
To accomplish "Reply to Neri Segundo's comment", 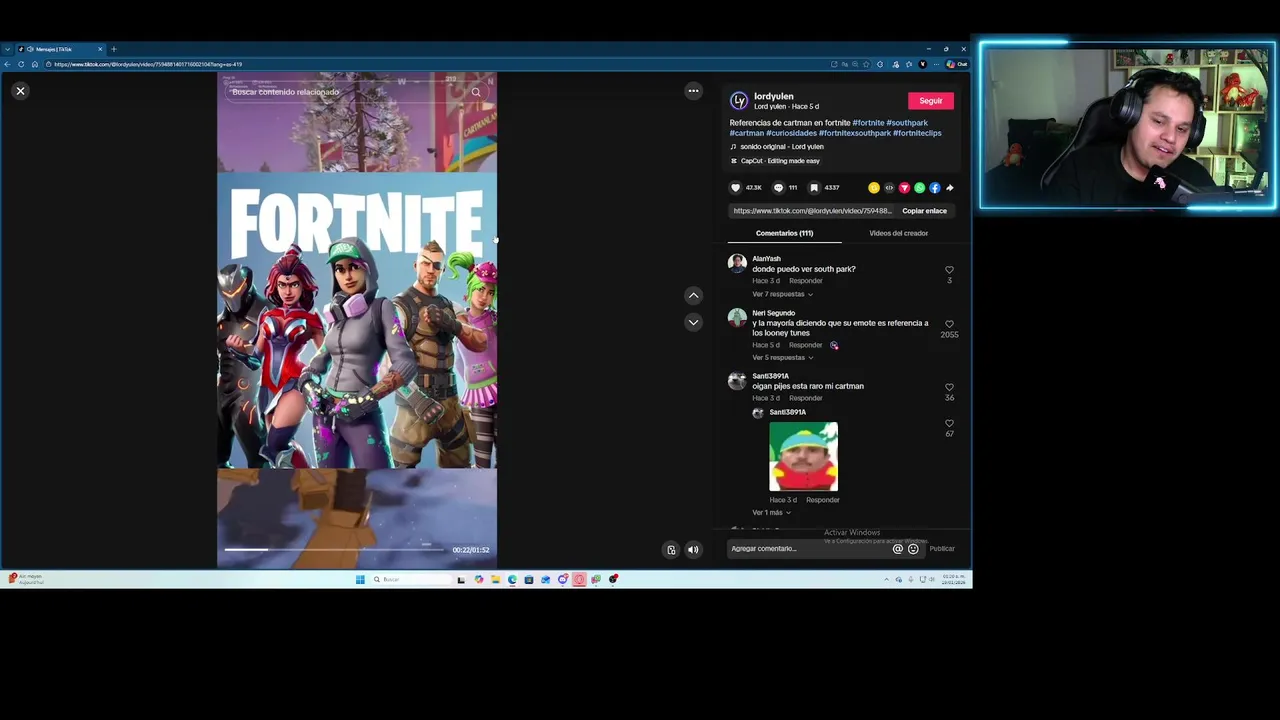I will (805, 345).
